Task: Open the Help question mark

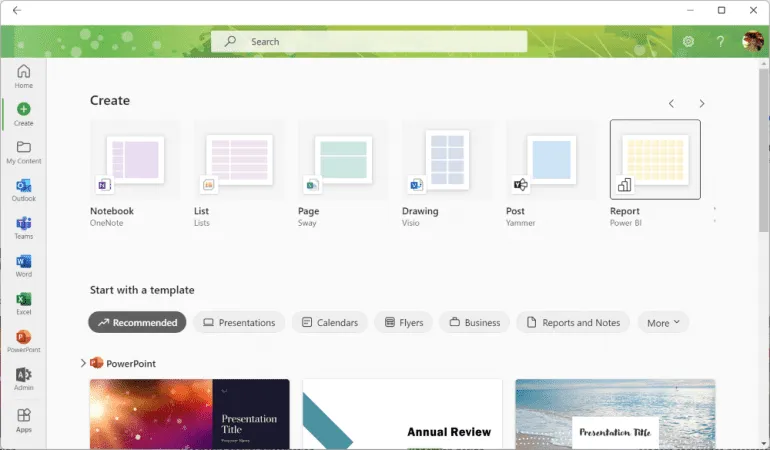Action: click(x=720, y=42)
